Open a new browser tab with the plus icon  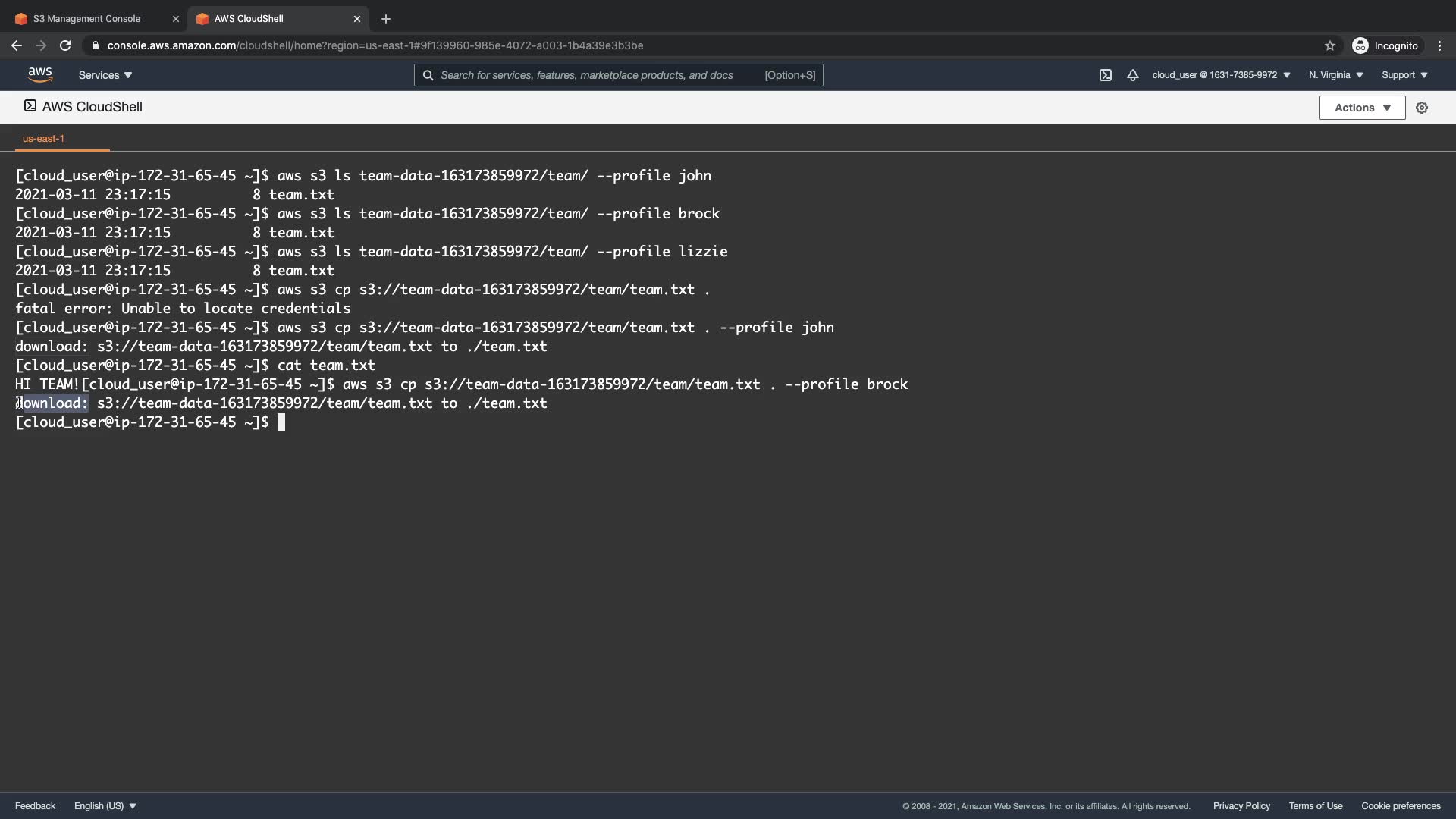(385, 19)
